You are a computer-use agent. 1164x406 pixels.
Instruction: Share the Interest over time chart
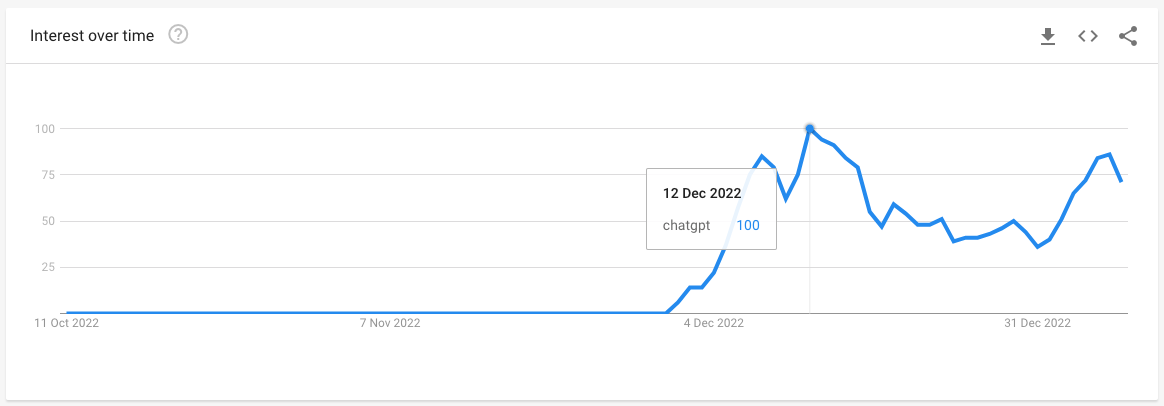[1128, 36]
